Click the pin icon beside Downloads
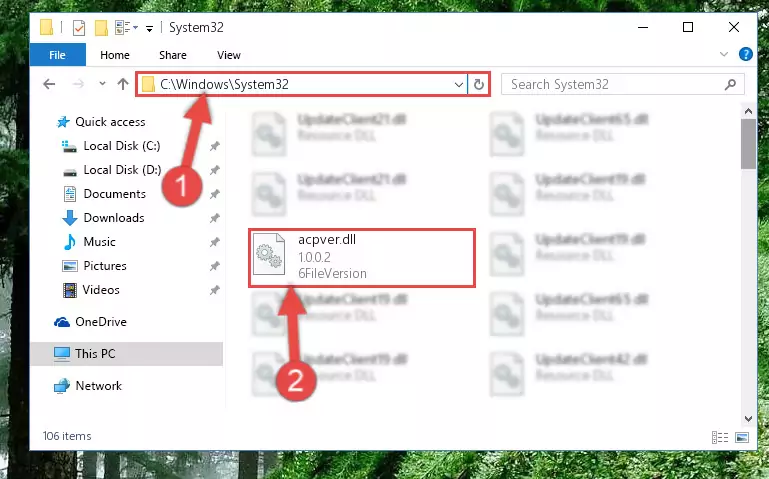Viewport: 769px width, 479px height. point(214,218)
